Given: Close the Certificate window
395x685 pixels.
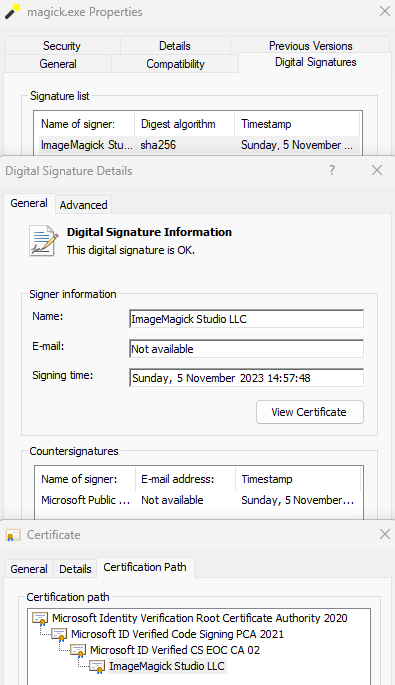Looking at the screenshot, I should click(x=385, y=534).
